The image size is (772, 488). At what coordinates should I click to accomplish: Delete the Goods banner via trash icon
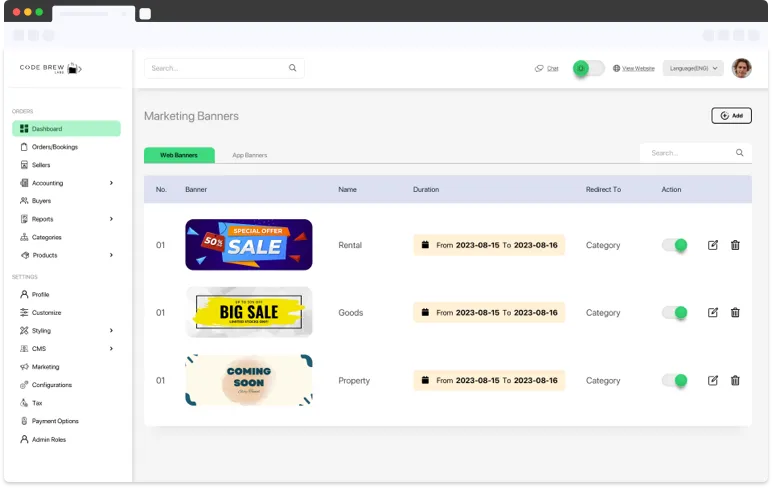(x=735, y=312)
